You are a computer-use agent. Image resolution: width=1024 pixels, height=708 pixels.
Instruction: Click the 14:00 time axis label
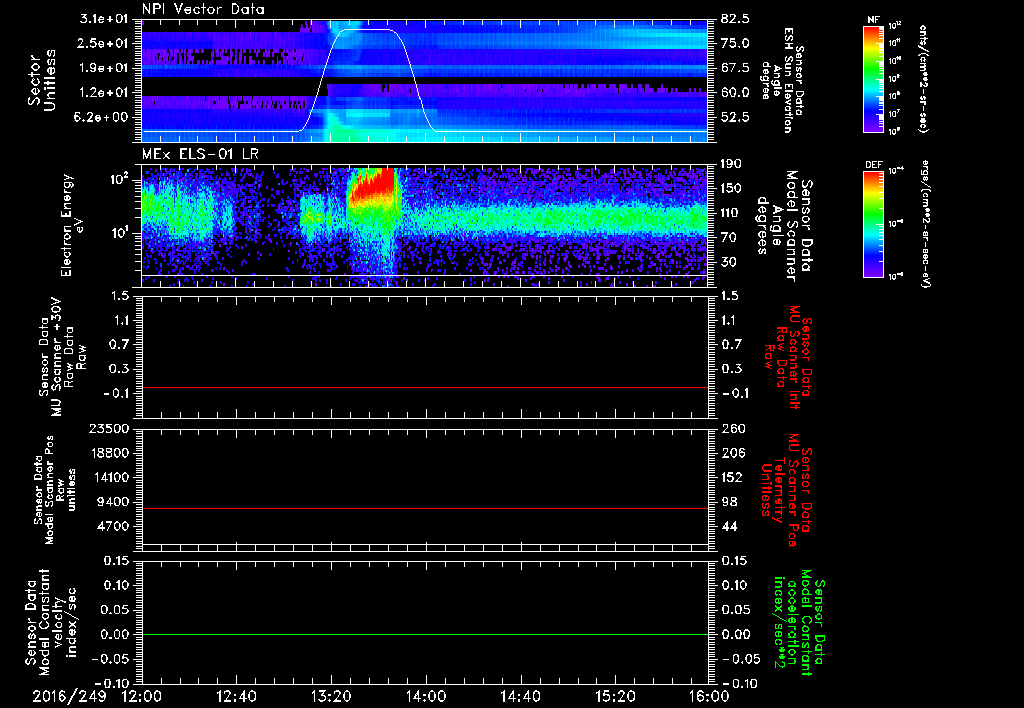pyautogui.click(x=426, y=697)
